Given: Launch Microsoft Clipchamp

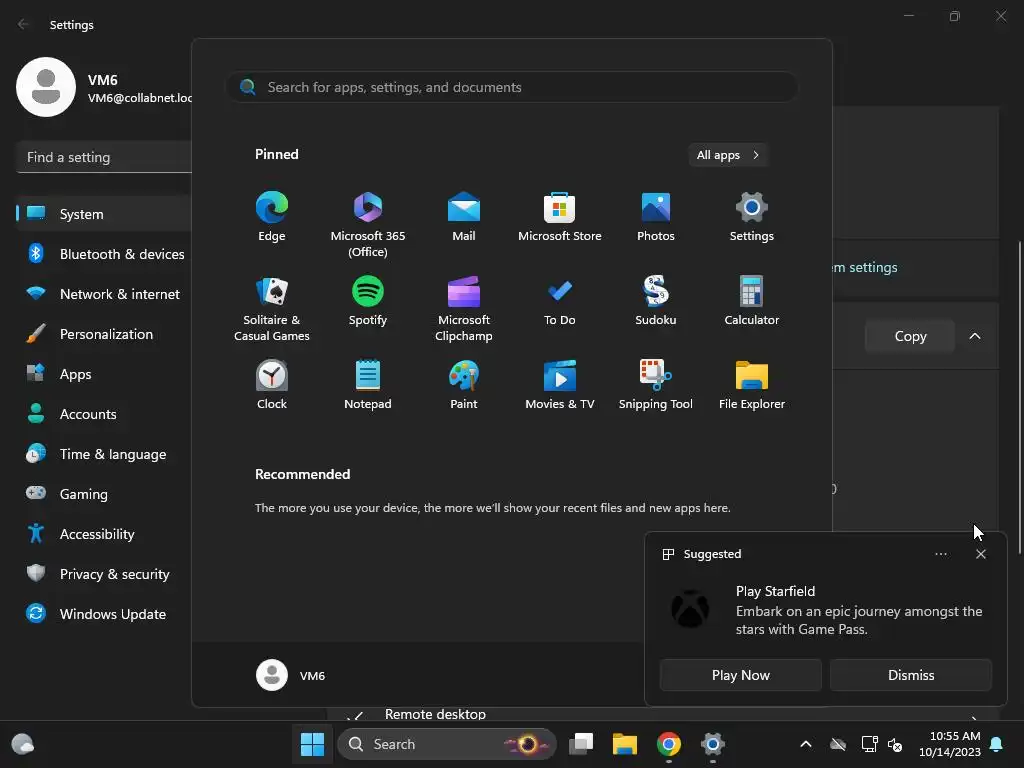Looking at the screenshot, I should pos(464,309).
